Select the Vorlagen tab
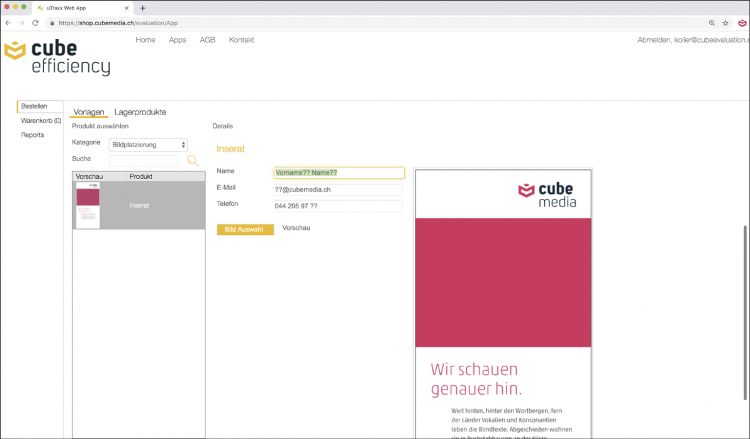Viewport: 750px width, 439px height. (x=89, y=112)
